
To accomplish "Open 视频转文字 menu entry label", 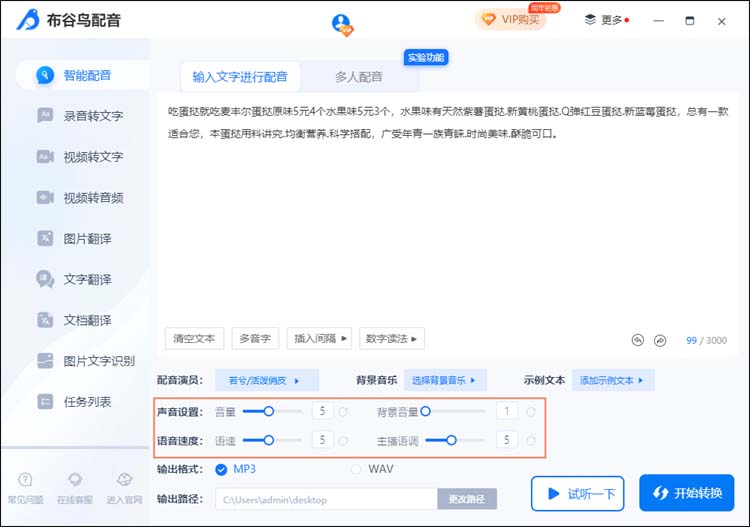I will pos(93,157).
